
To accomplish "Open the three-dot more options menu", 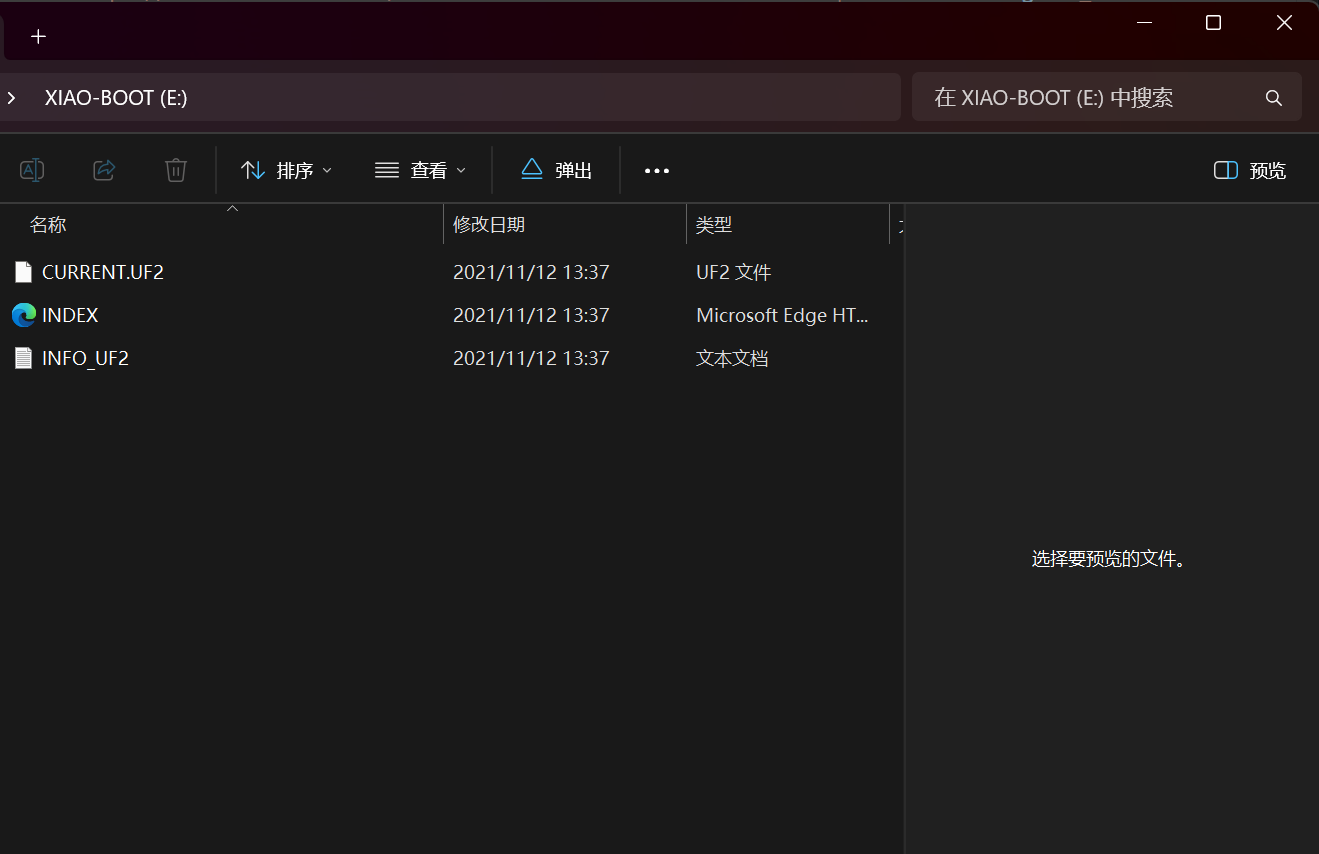I will tap(657, 171).
